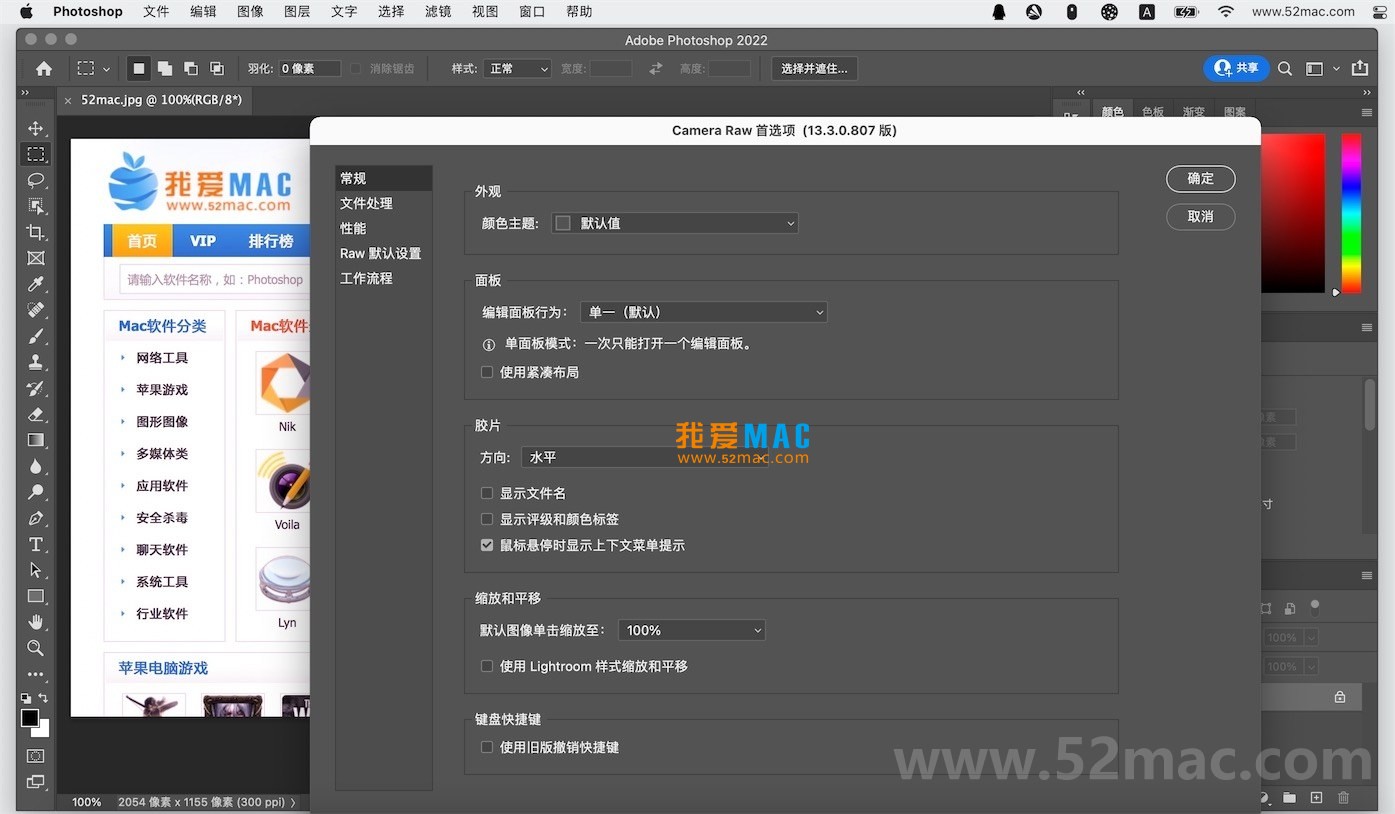1395x814 pixels.
Task: Open the 颜色主题 dropdown
Action: (x=675, y=223)
